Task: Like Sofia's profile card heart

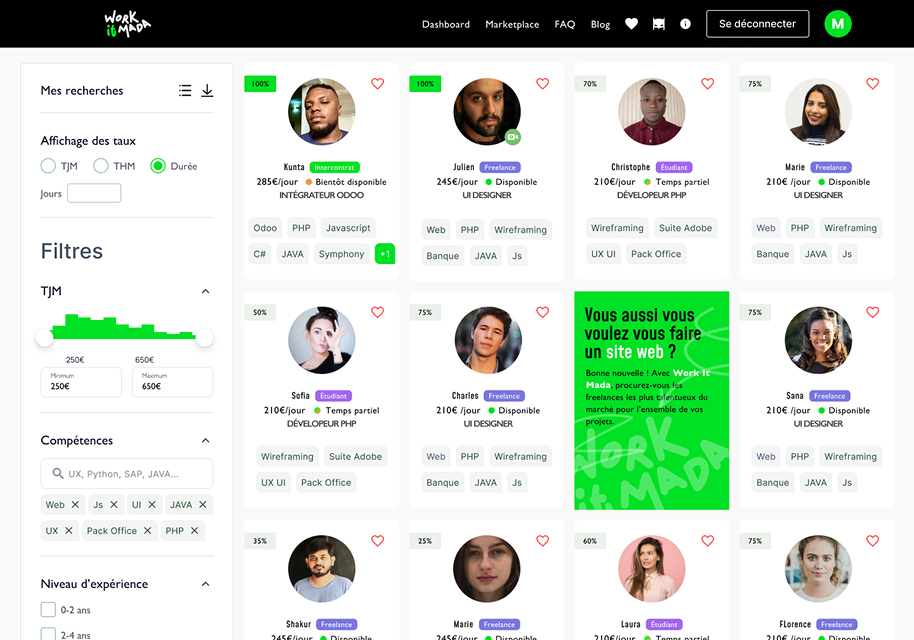Action: (x=378, y=312)
